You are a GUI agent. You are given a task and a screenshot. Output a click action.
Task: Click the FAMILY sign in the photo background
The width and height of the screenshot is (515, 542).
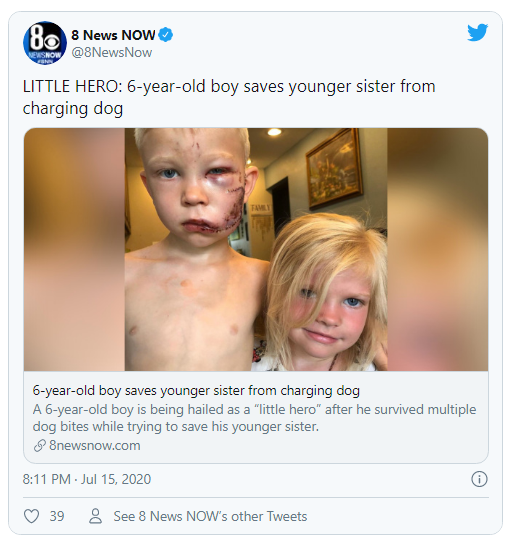point(262,208)
